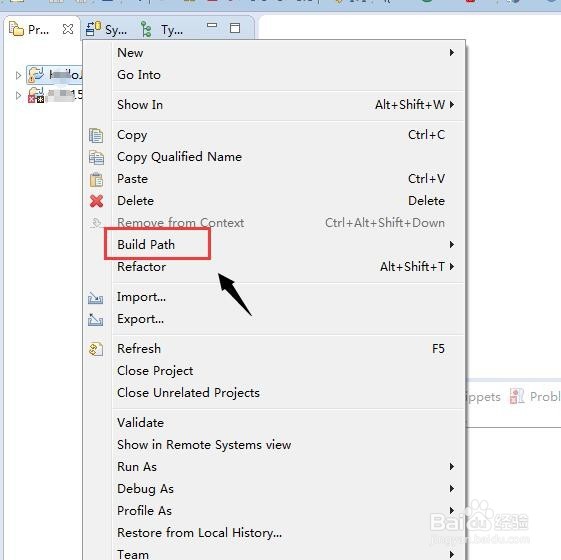Click the Import icon
This screenshot has height=560, width=561.
(x=96, y=298)
